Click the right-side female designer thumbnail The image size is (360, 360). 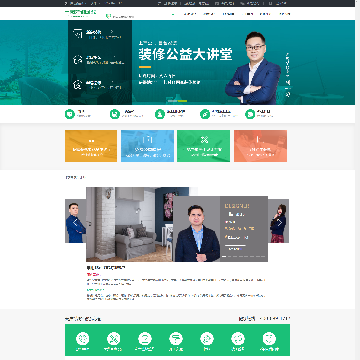click(x=278, y=221)
